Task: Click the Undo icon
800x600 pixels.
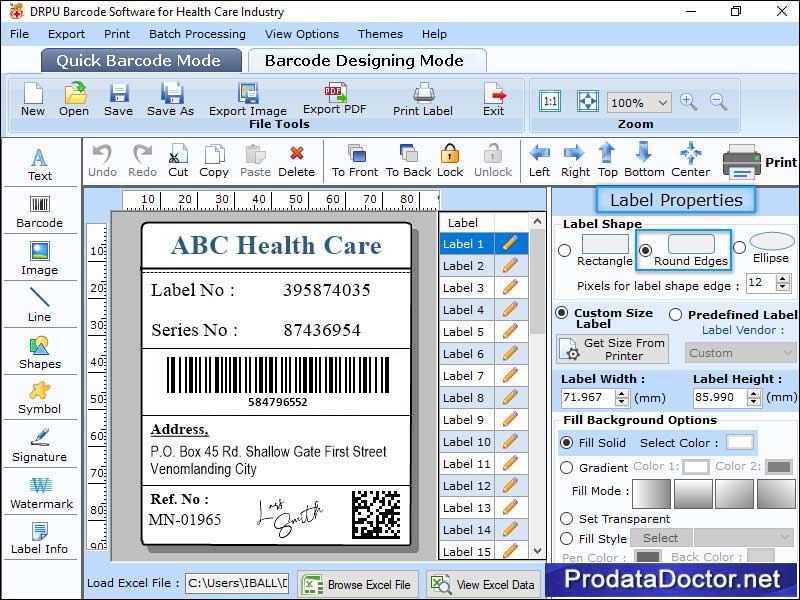Action: [x=101, y=158]
